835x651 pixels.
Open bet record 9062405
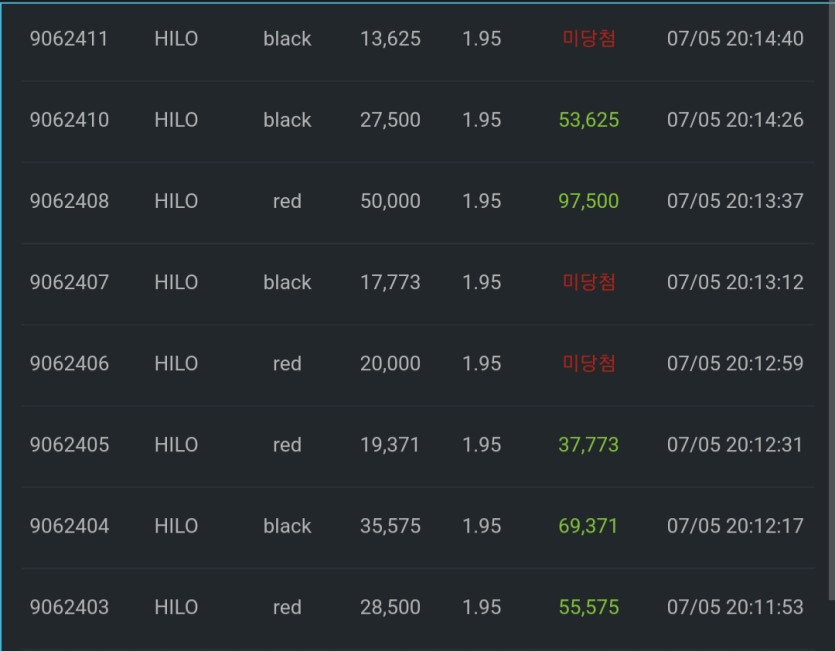coord(69,445)
